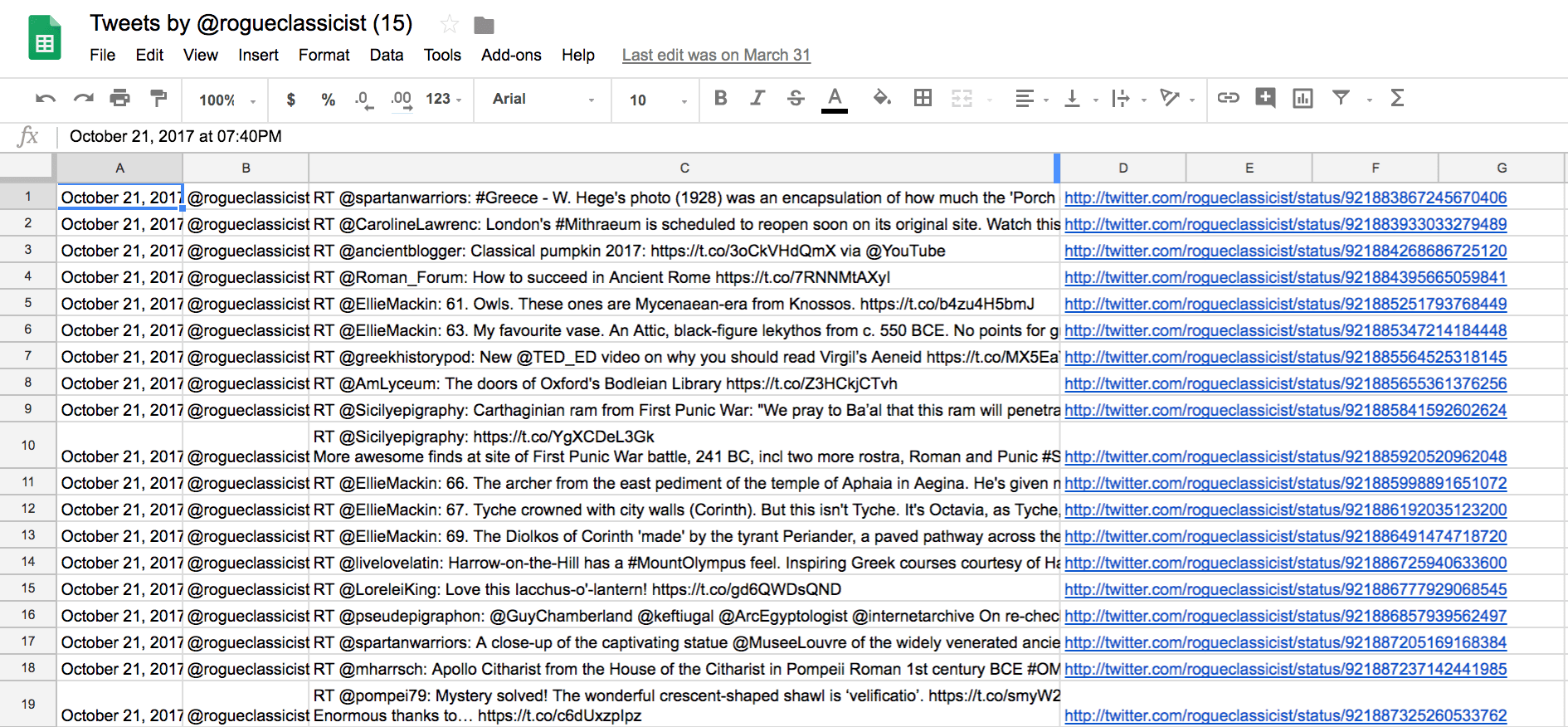The height and width of the screenshot is (727, 1568).
Task: Open text rotation dropdown
Action: [1176, 99]
